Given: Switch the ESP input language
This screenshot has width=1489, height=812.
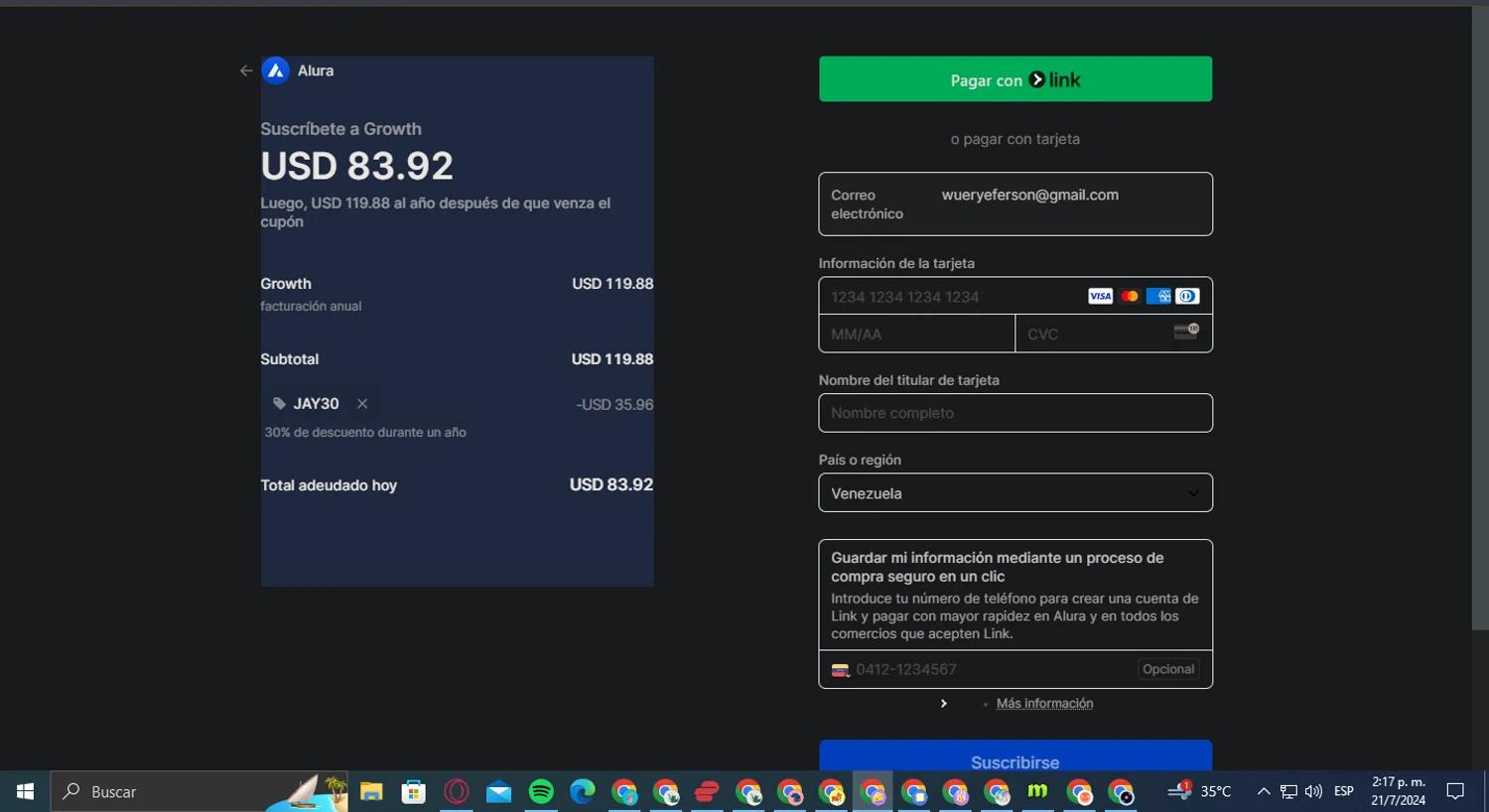Looking at the screenshot, I should [1344, 791].
